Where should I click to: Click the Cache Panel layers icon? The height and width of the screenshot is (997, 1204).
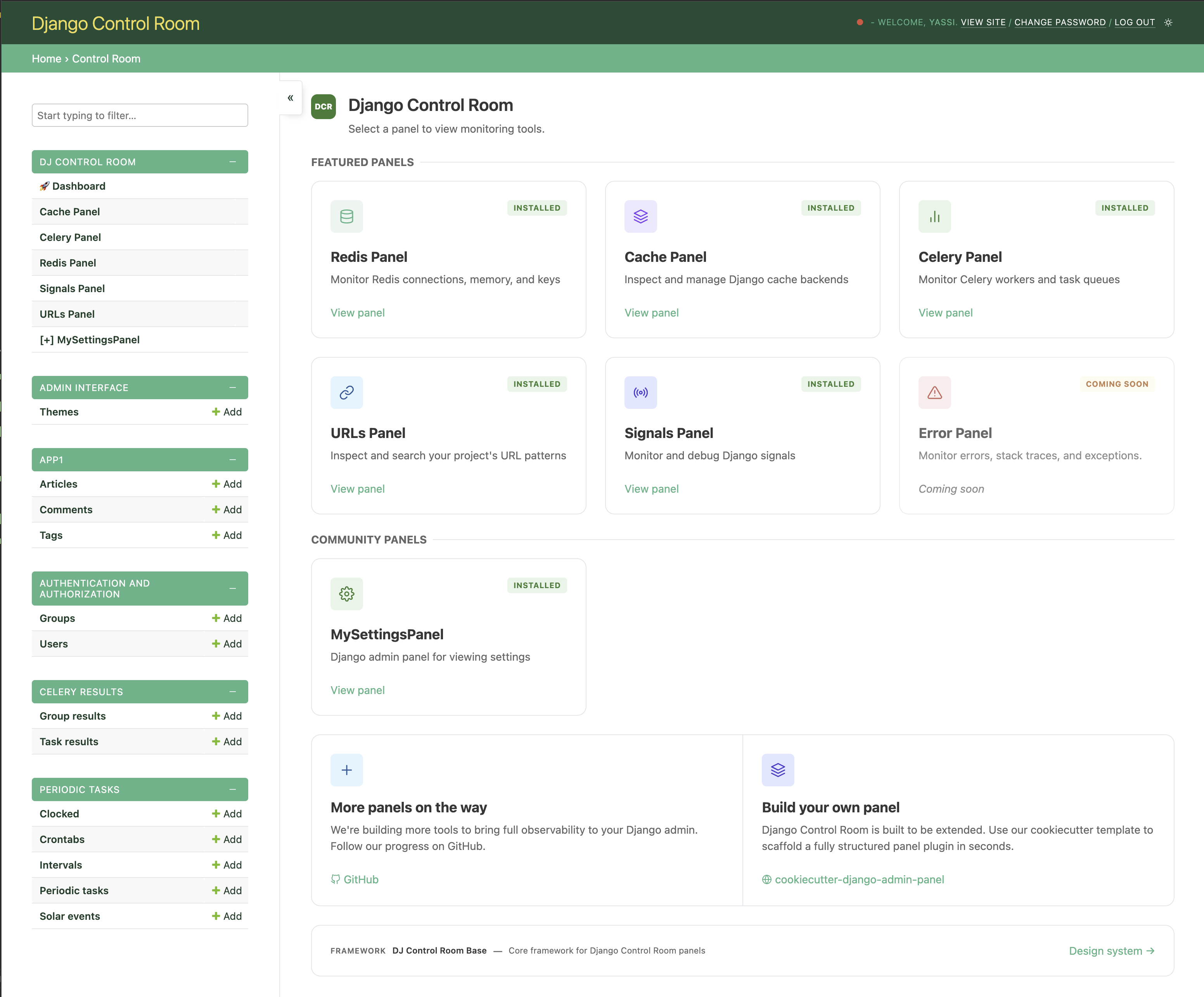pyautogui.click(x=640, y=217)
